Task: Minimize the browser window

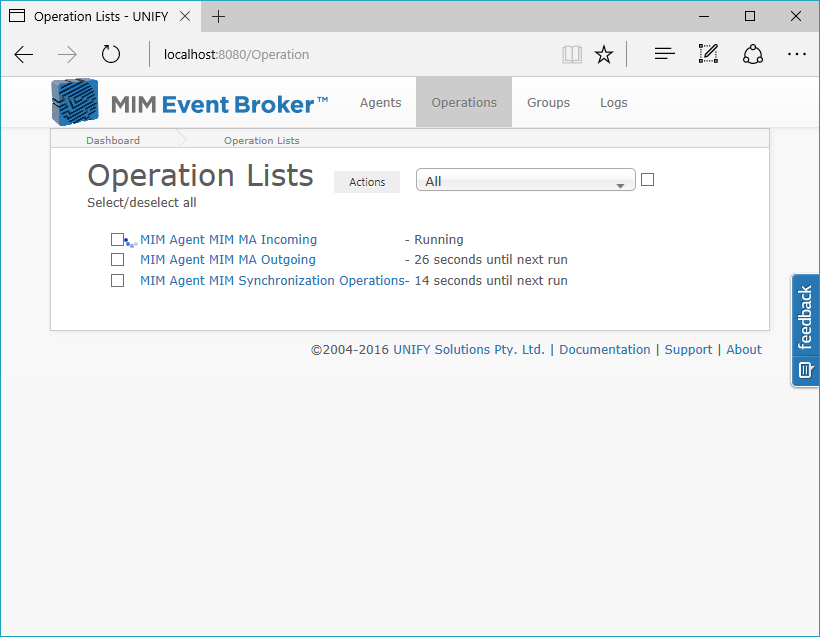Action: (x=704, y=17)
